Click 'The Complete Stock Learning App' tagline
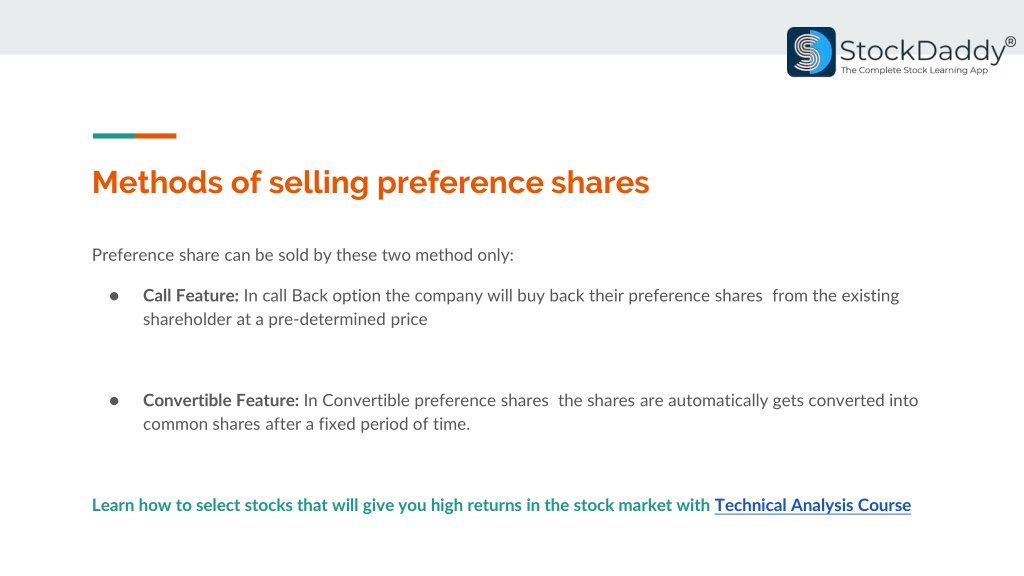 (914, 70)
